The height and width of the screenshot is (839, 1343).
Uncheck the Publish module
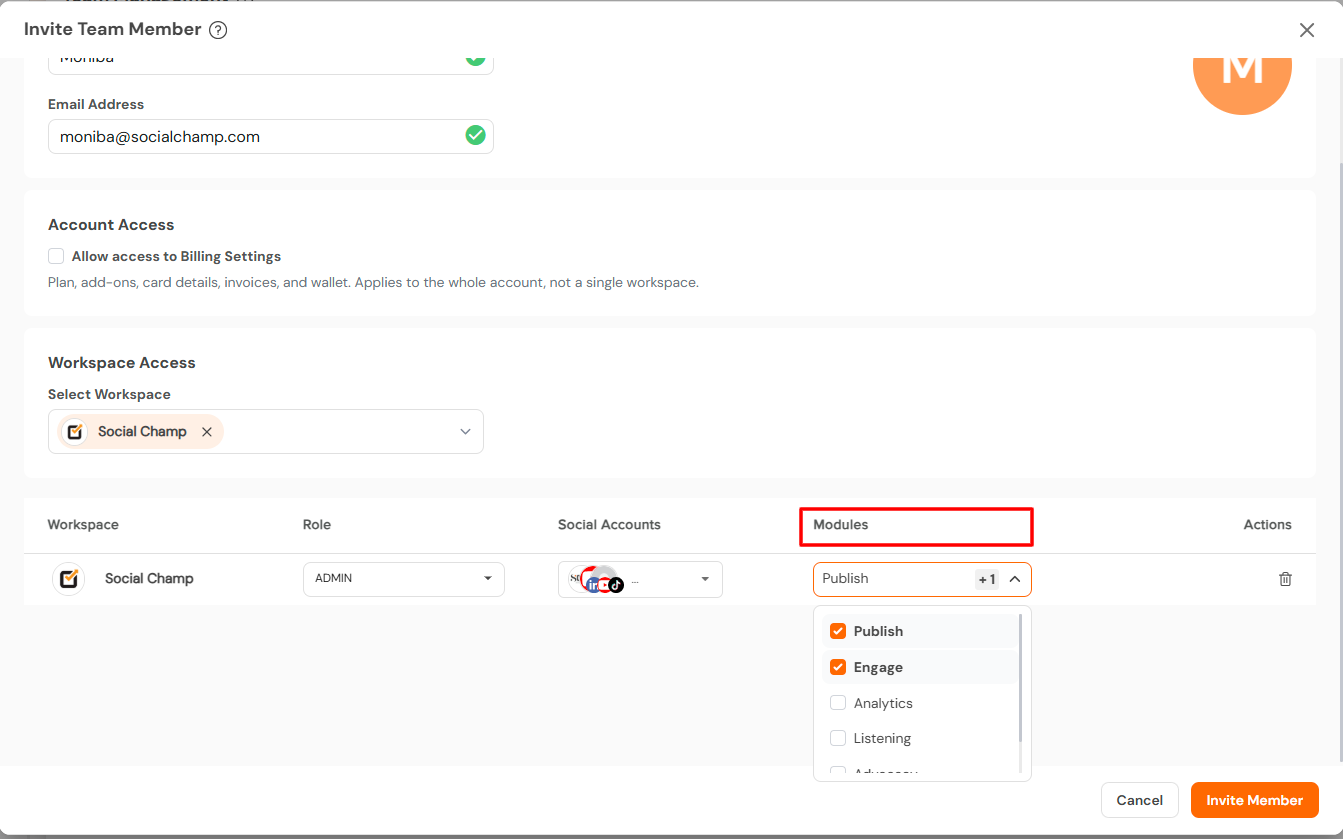[x=838, y=631]
